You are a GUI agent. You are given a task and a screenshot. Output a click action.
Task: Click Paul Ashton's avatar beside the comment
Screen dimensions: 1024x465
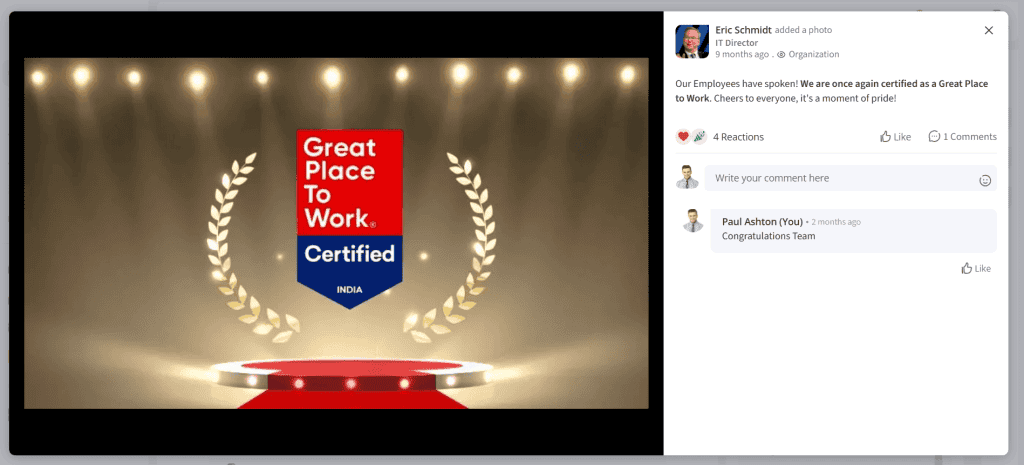[x=693, y=221]
